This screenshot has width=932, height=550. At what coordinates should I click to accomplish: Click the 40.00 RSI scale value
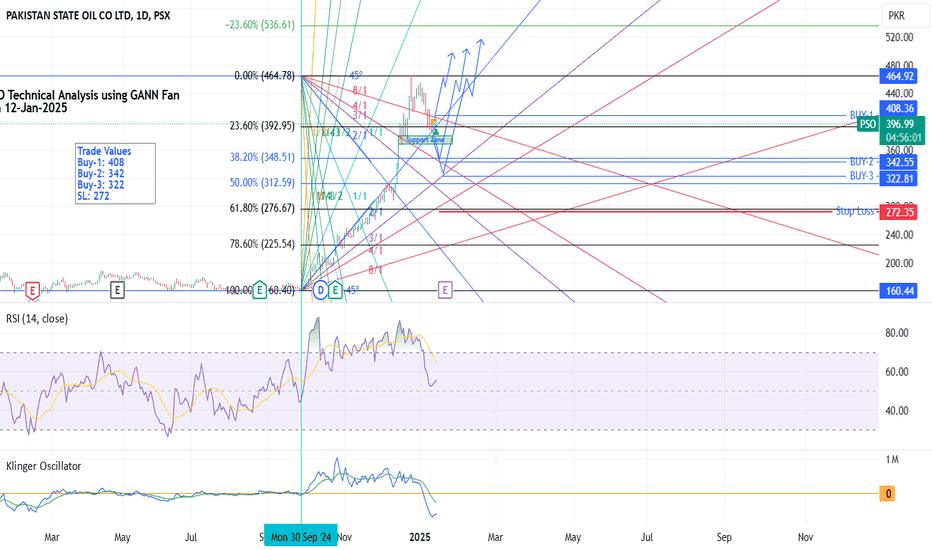[x=897, y=411]
